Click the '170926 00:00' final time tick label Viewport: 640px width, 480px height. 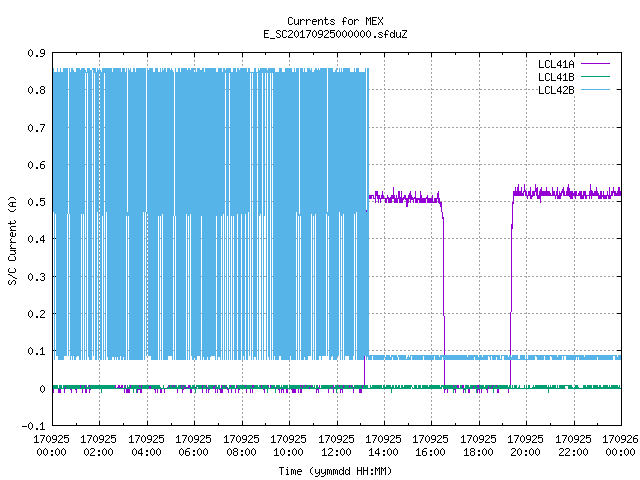[620, 446]
